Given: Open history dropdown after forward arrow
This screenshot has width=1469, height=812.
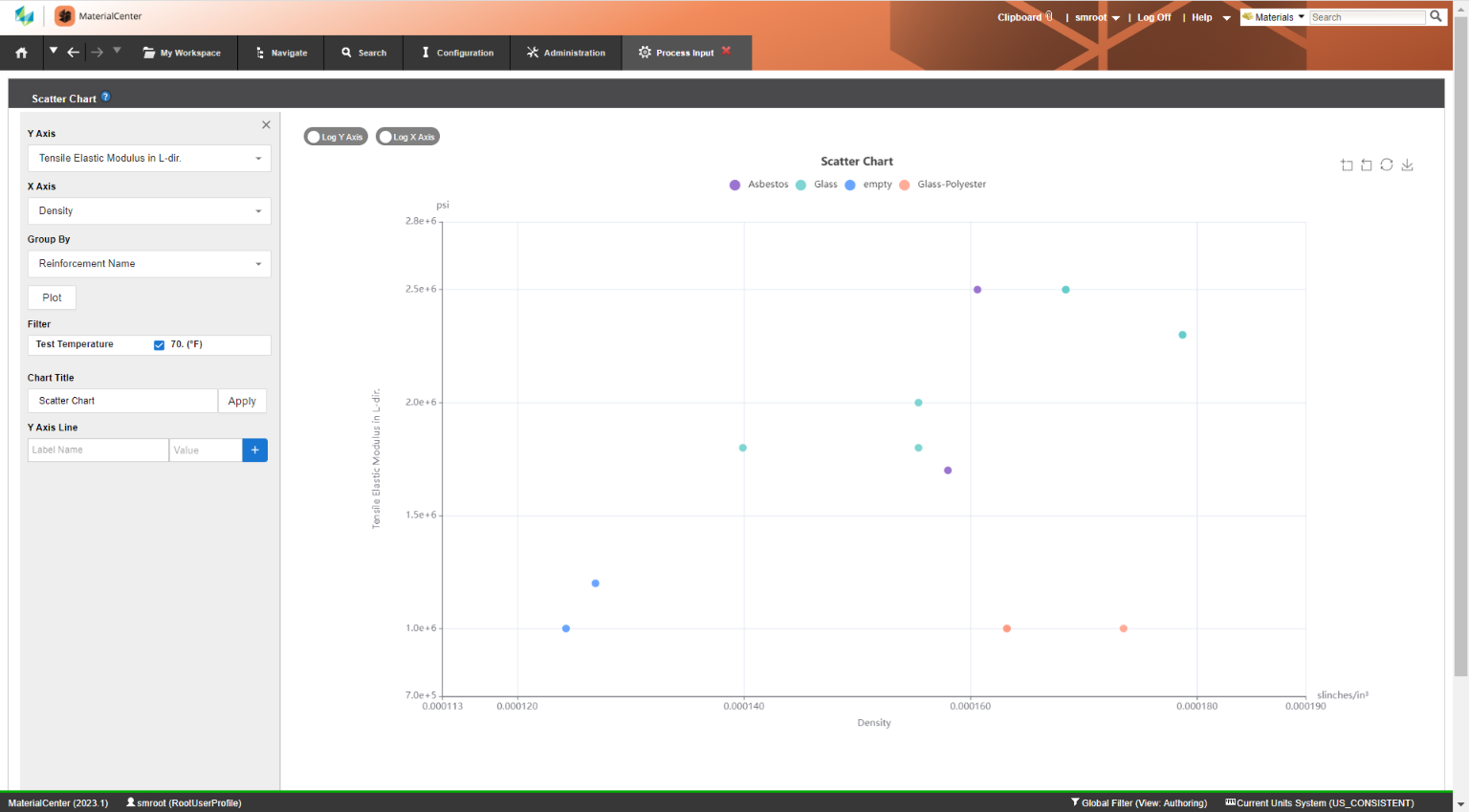Looking at the screenshot, I should pyautogui.click(x=117, y=51).
